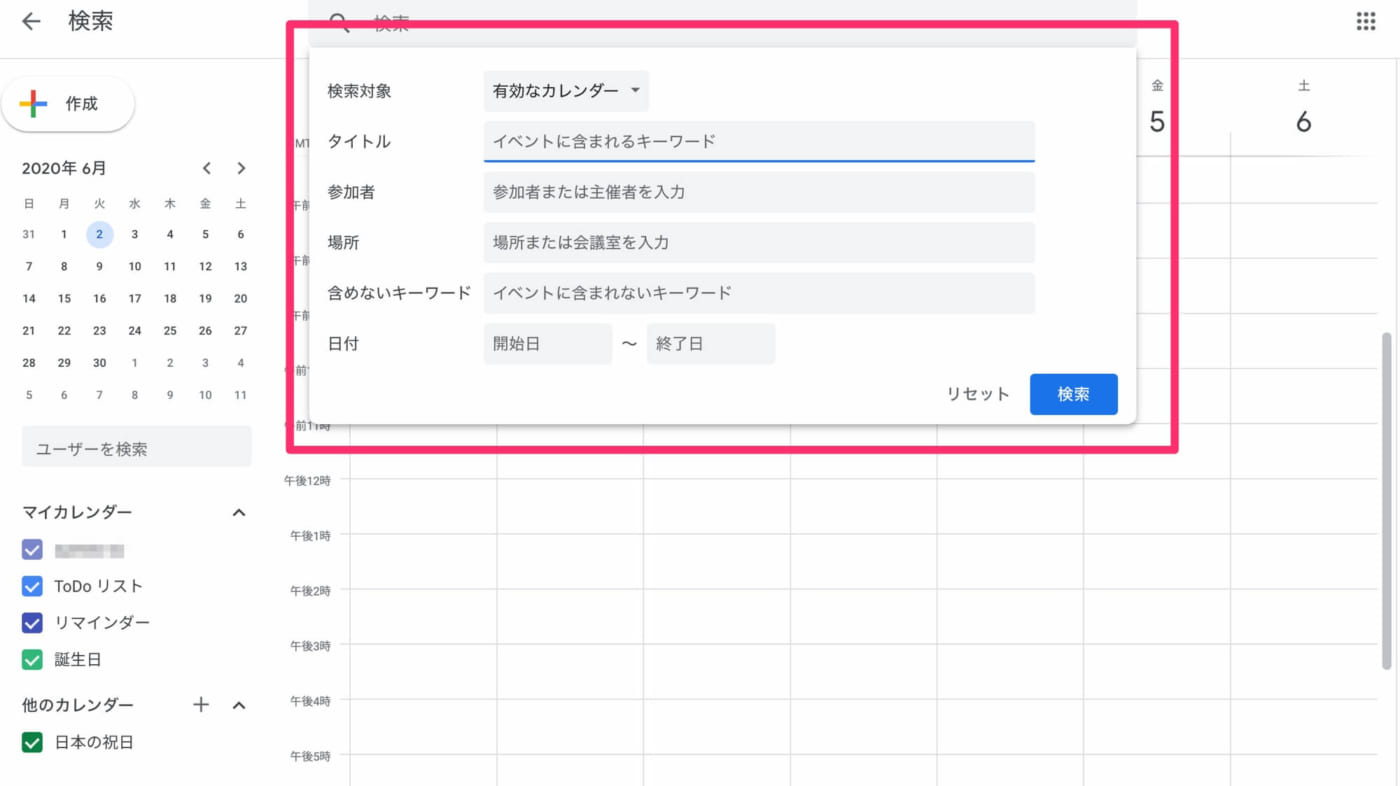Click the 作成 create button

tap(68, 104)
